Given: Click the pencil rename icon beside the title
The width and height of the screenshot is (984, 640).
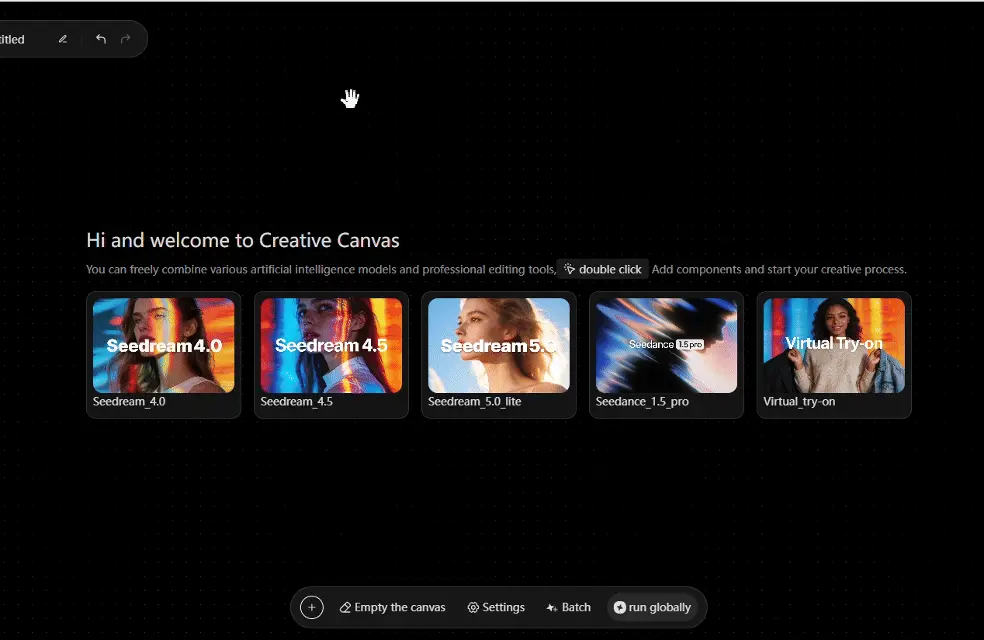Looking at the screenshot, I should click(x=63, y=39).
